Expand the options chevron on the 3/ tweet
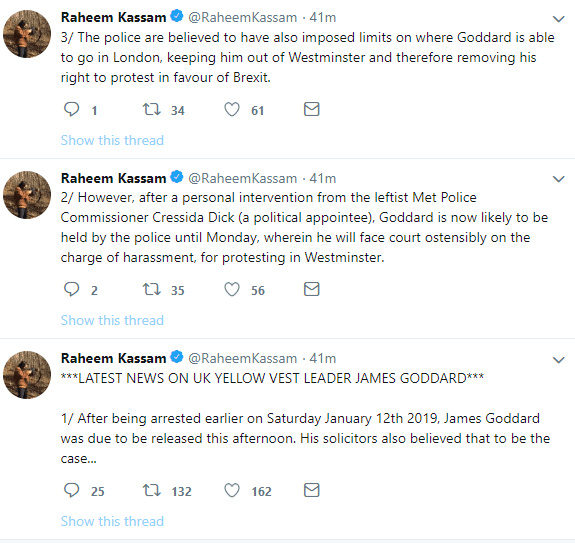 click(558, 19)
